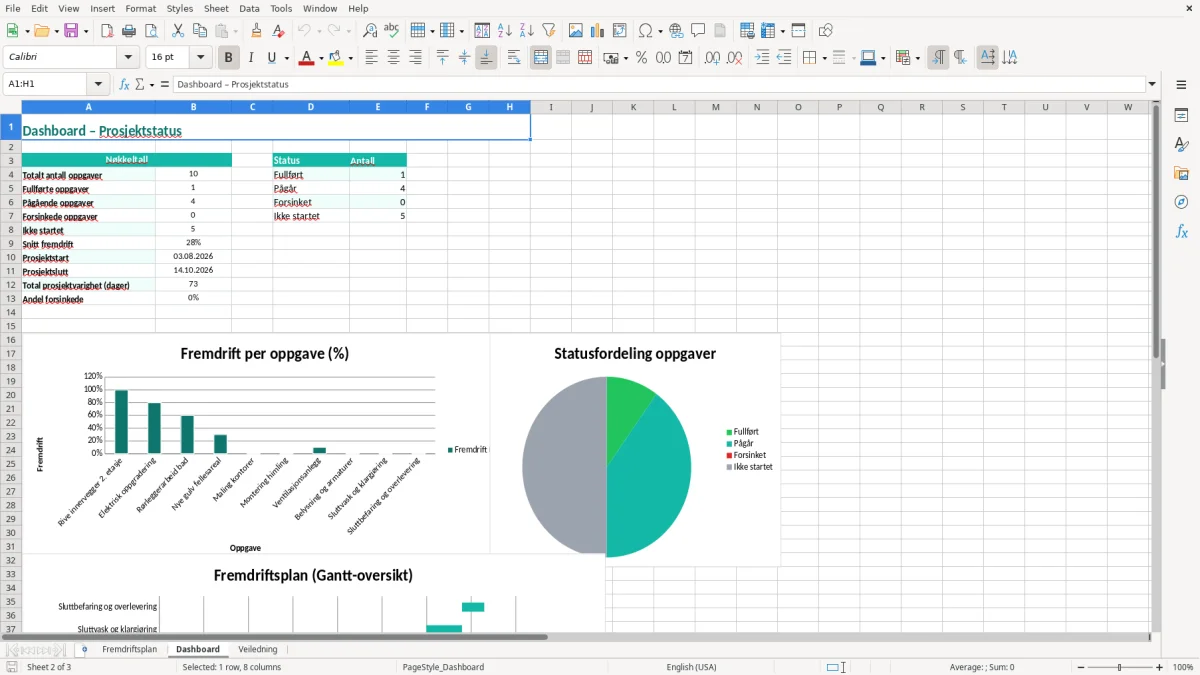The height and width of the screenshot is (675, 1200).
Task: Select the Clone Formatting paintbrush
Action: click(257, 31)
